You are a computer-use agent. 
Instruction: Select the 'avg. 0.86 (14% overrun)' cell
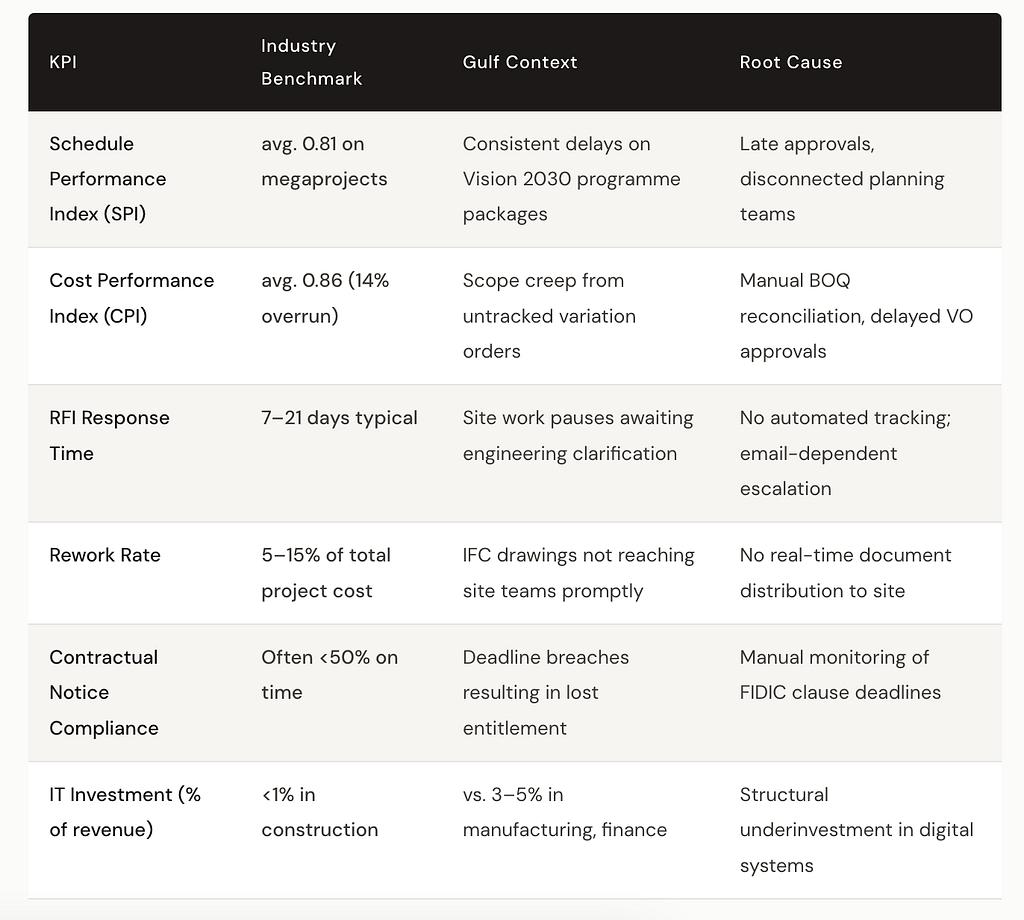pyautogui.click(x=325, y=298)
